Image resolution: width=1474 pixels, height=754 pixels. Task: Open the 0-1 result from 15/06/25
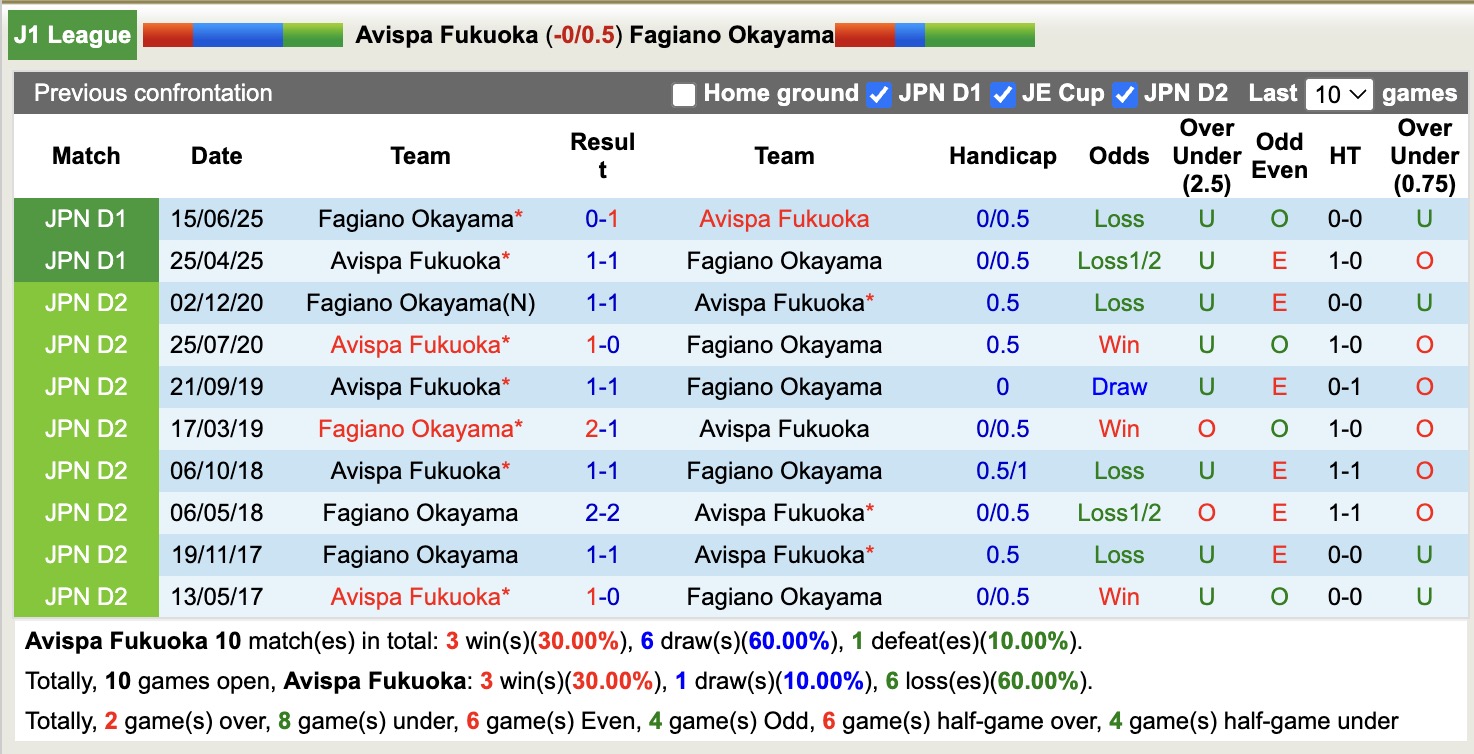point(600,218)
